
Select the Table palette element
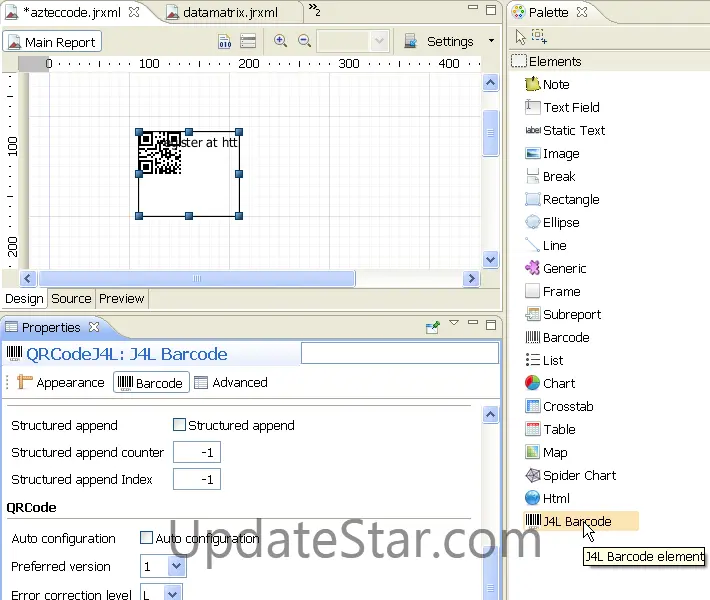tap(550, 429)
